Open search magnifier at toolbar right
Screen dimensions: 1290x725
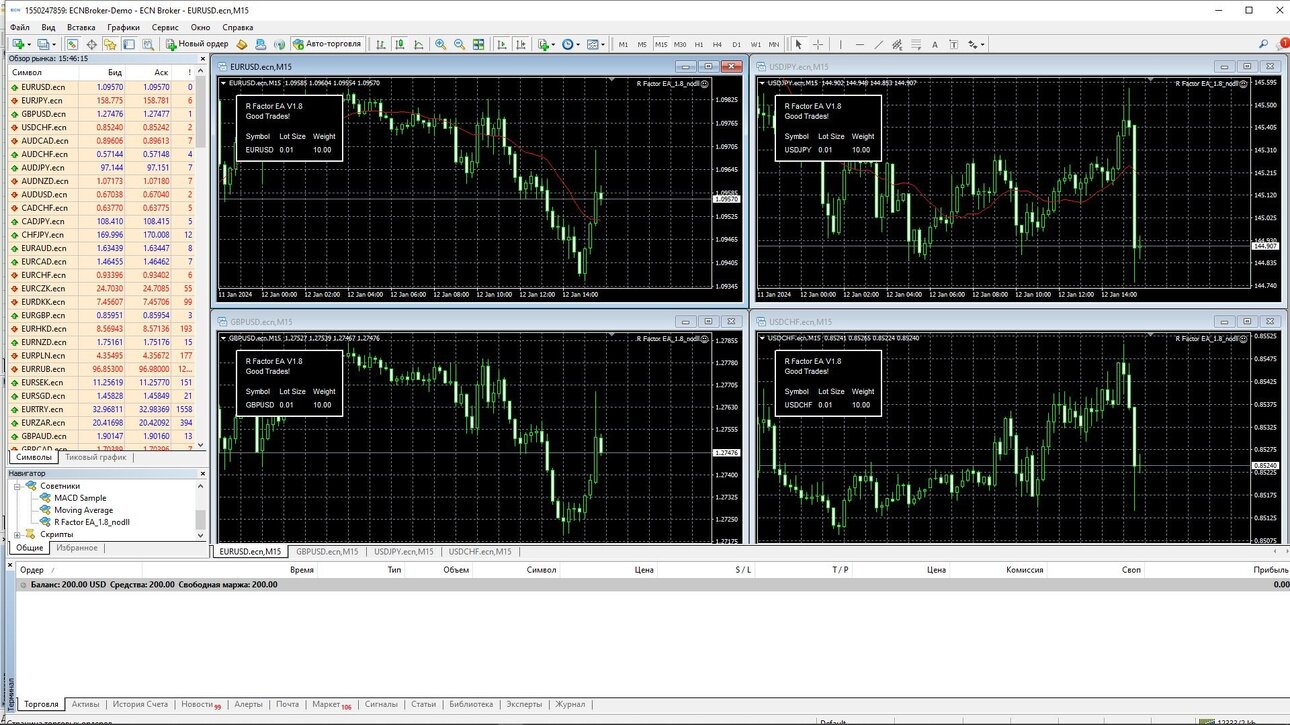point(1263,44)
